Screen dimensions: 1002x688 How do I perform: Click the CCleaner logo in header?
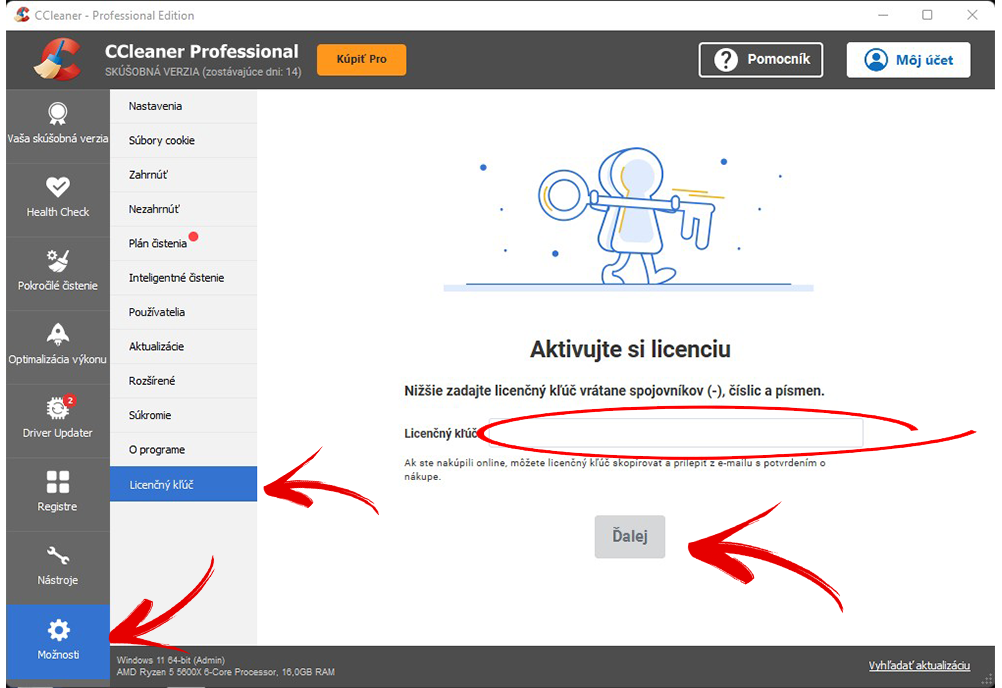pyautogui.click(x=58, y=59)
